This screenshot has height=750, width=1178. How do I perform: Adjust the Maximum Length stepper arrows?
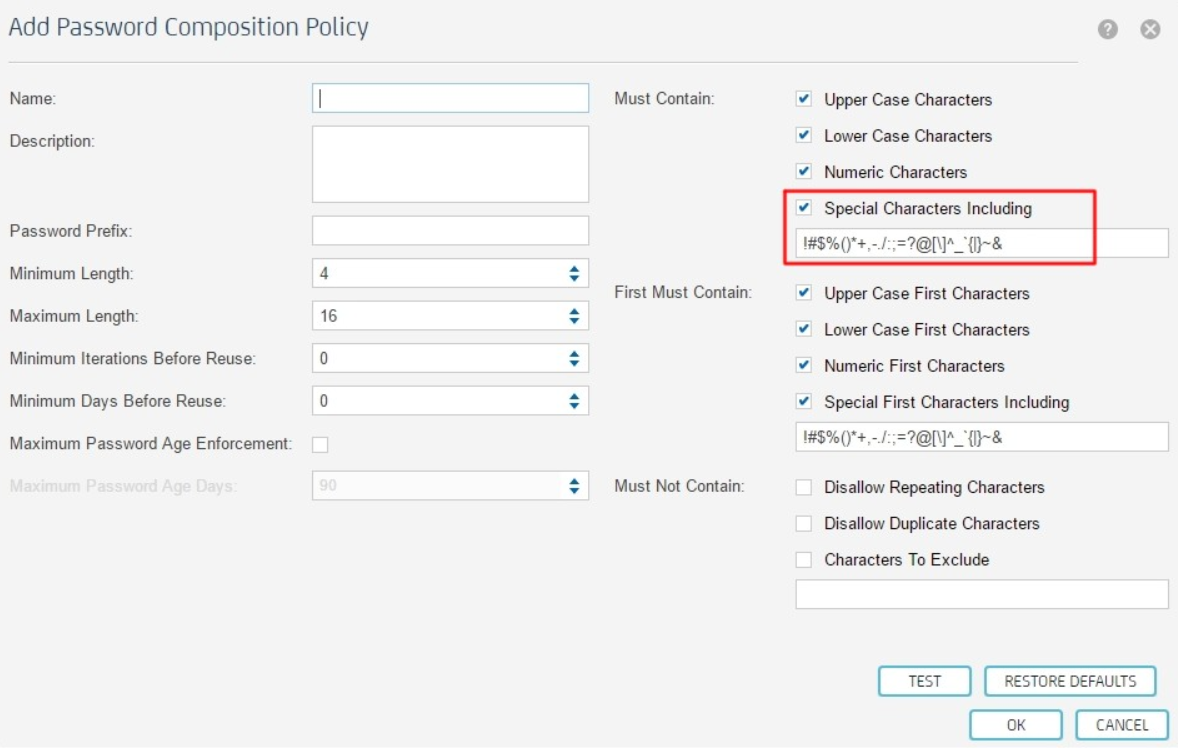(574, 316)
